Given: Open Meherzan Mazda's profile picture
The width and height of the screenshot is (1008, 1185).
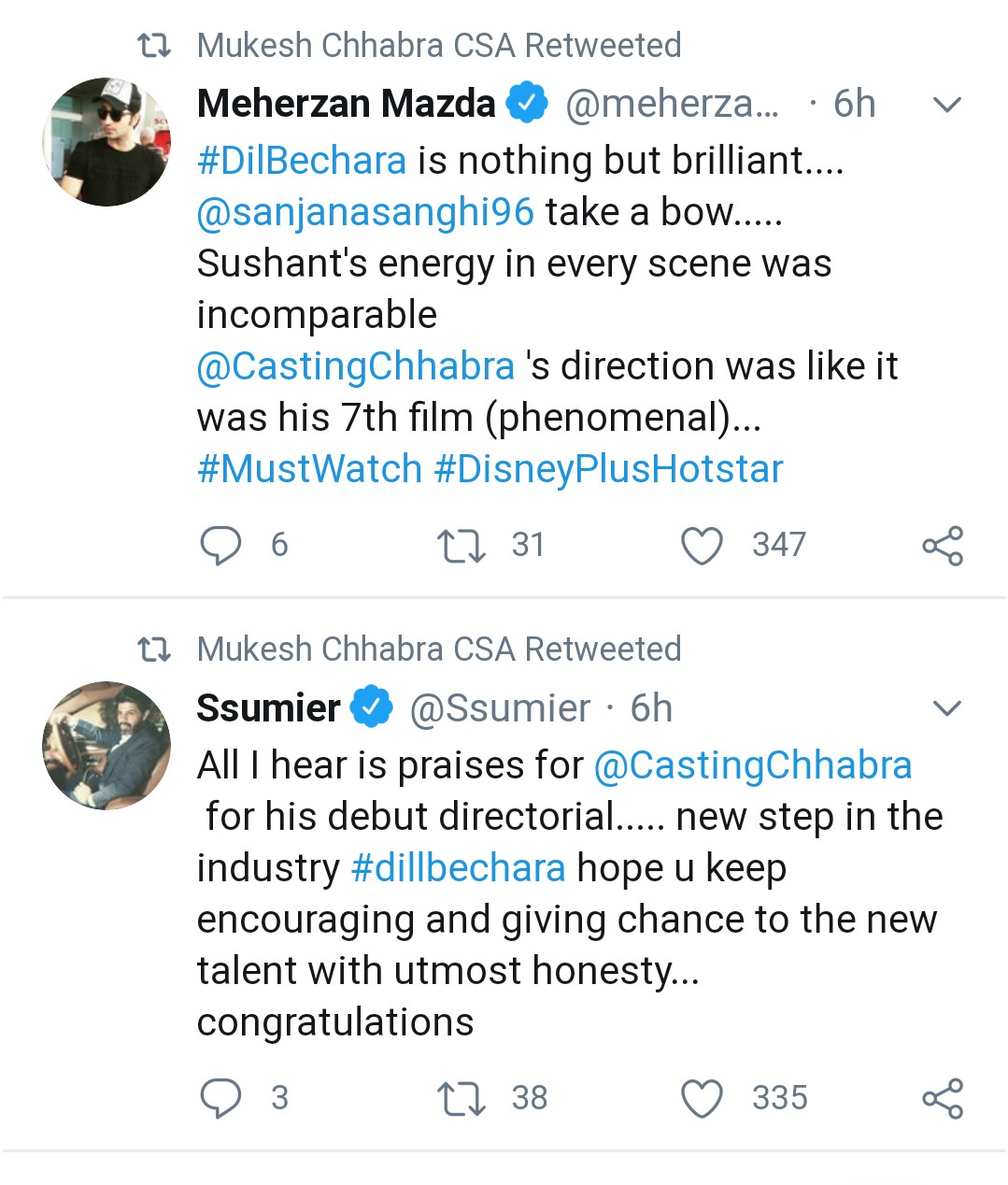Looking at the screenshot, I should [x=107, y=141].
